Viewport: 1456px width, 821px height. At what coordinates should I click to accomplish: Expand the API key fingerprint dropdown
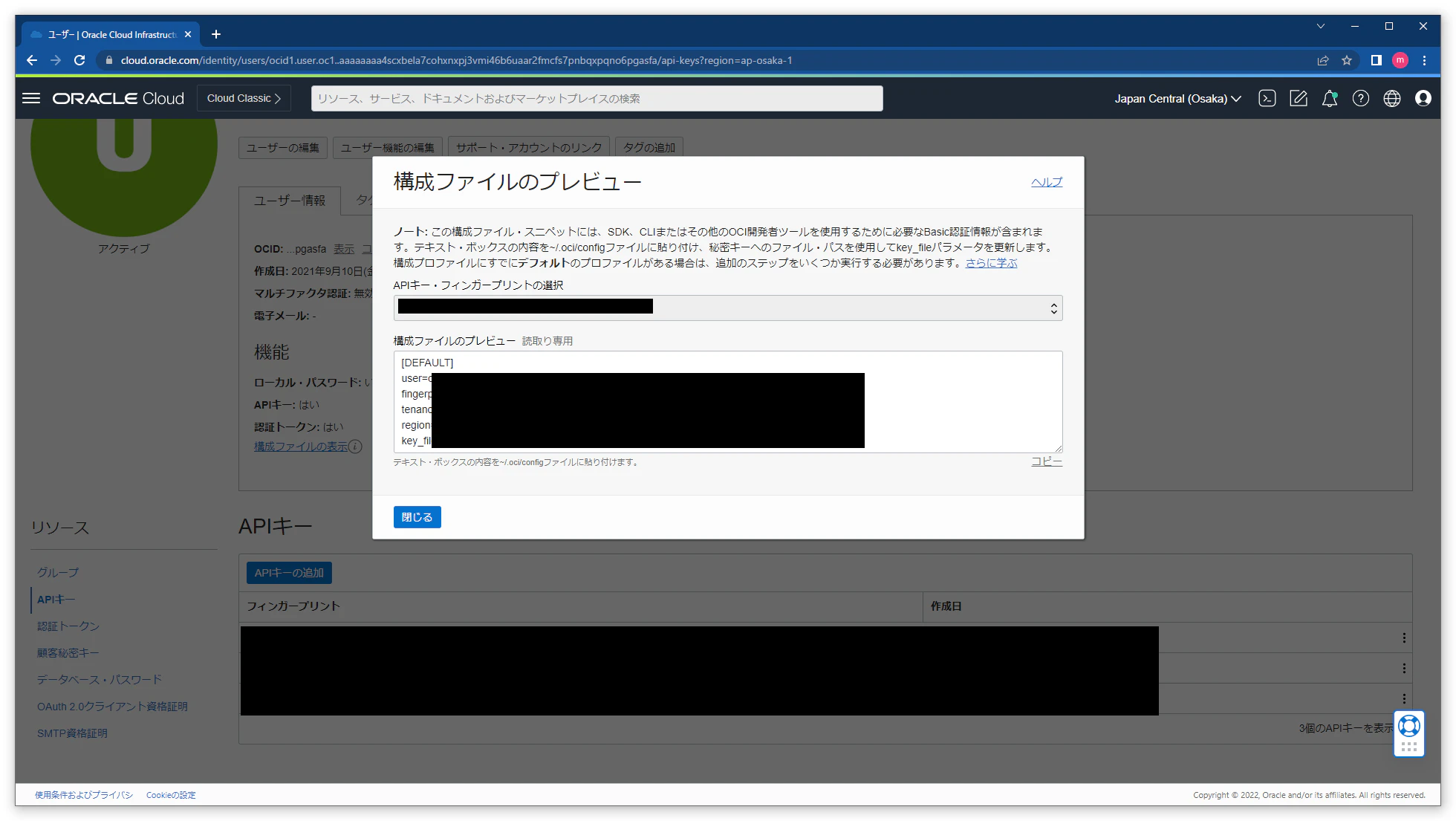coord(728,308)
